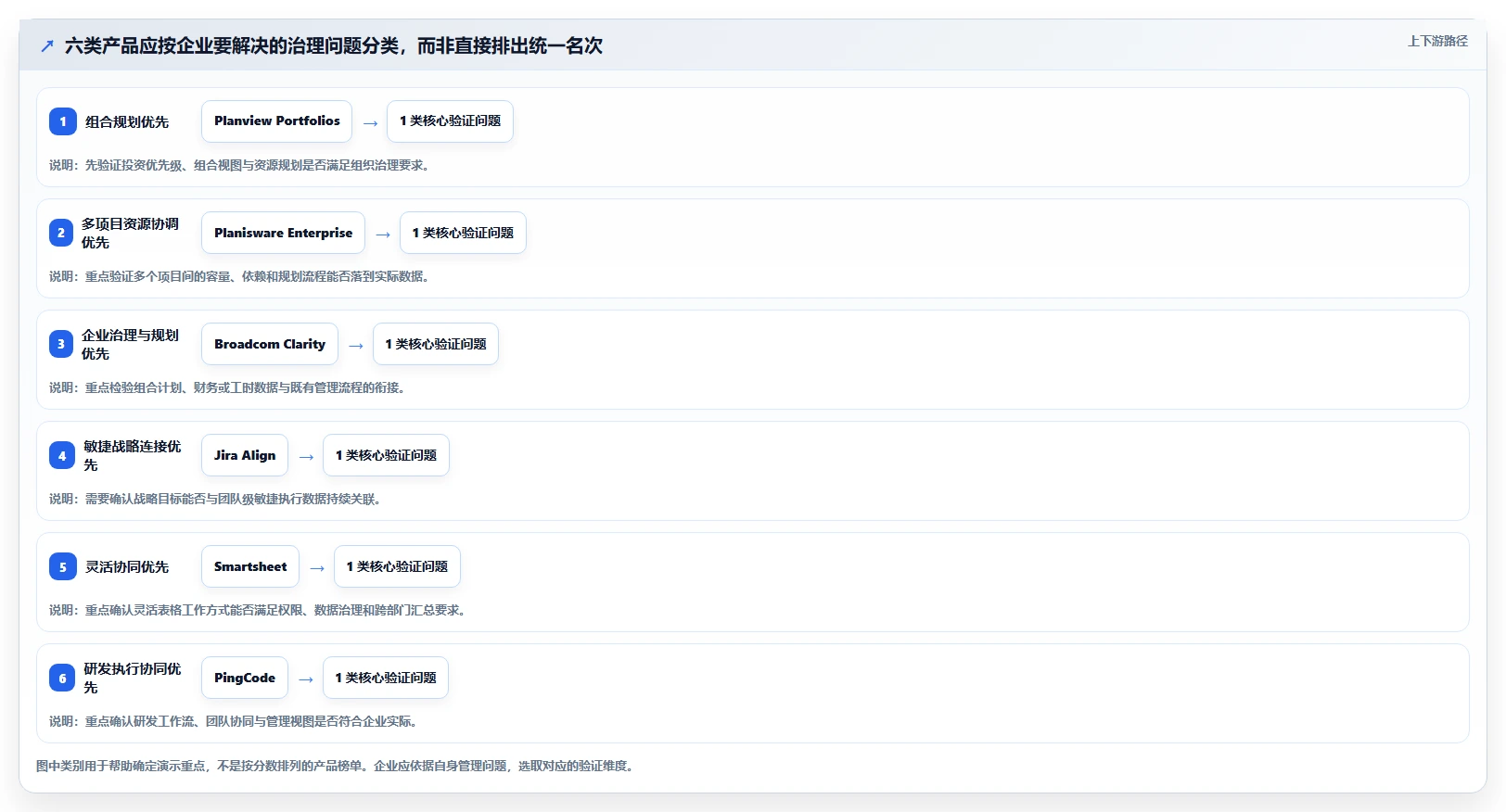This screenshot has width=1506, height=812.
Task: Click the 企业治理与规划优先 category label
Action: point(130,344)
